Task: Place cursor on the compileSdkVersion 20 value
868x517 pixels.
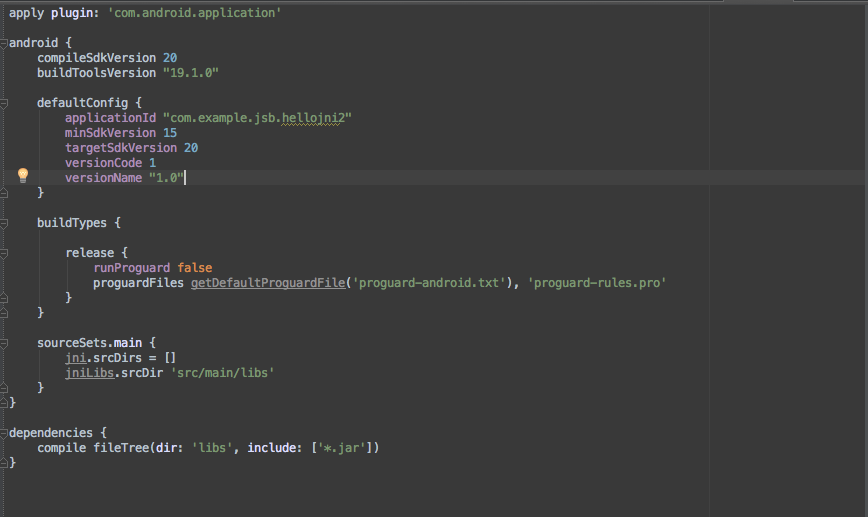Action: [x=170, y=58]
